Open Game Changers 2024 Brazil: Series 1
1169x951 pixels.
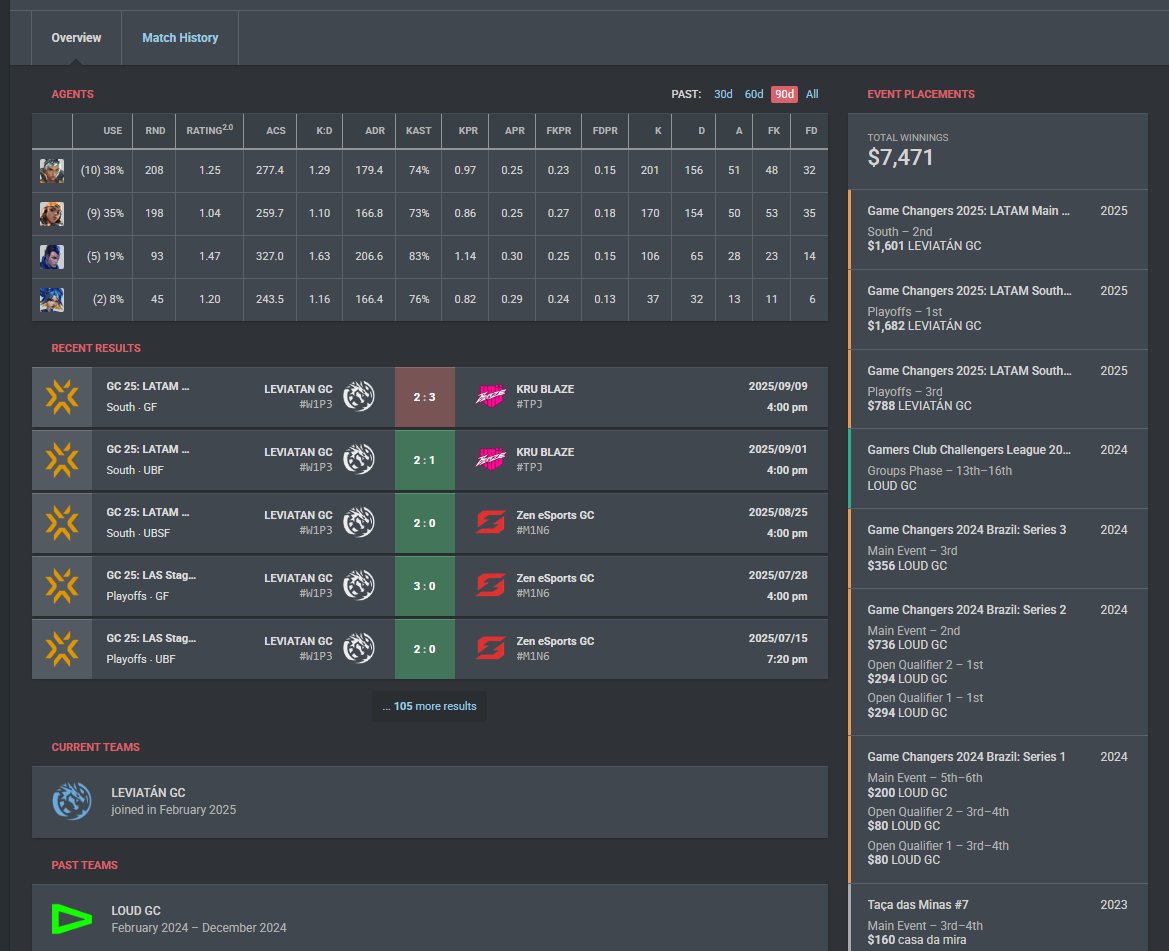998,809
